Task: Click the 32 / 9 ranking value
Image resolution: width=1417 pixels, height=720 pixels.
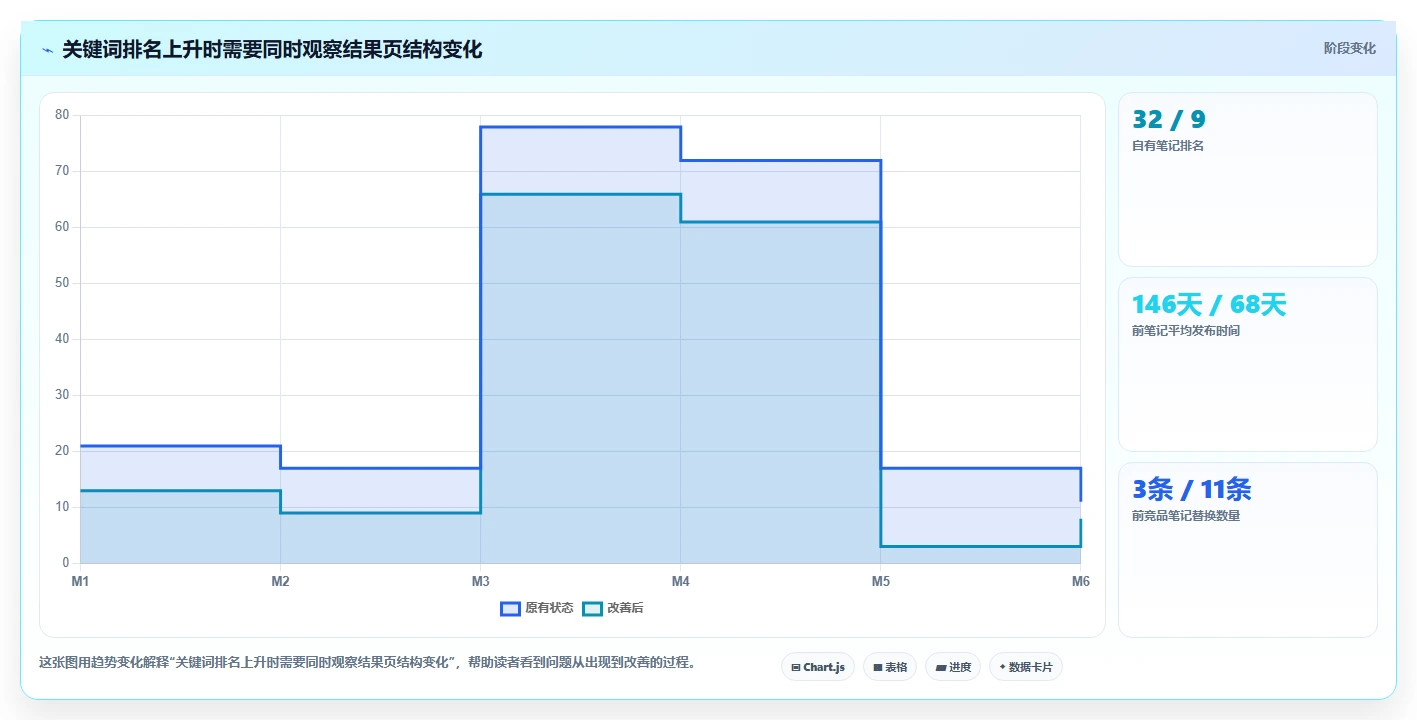Action: (x=1169, y=120)
